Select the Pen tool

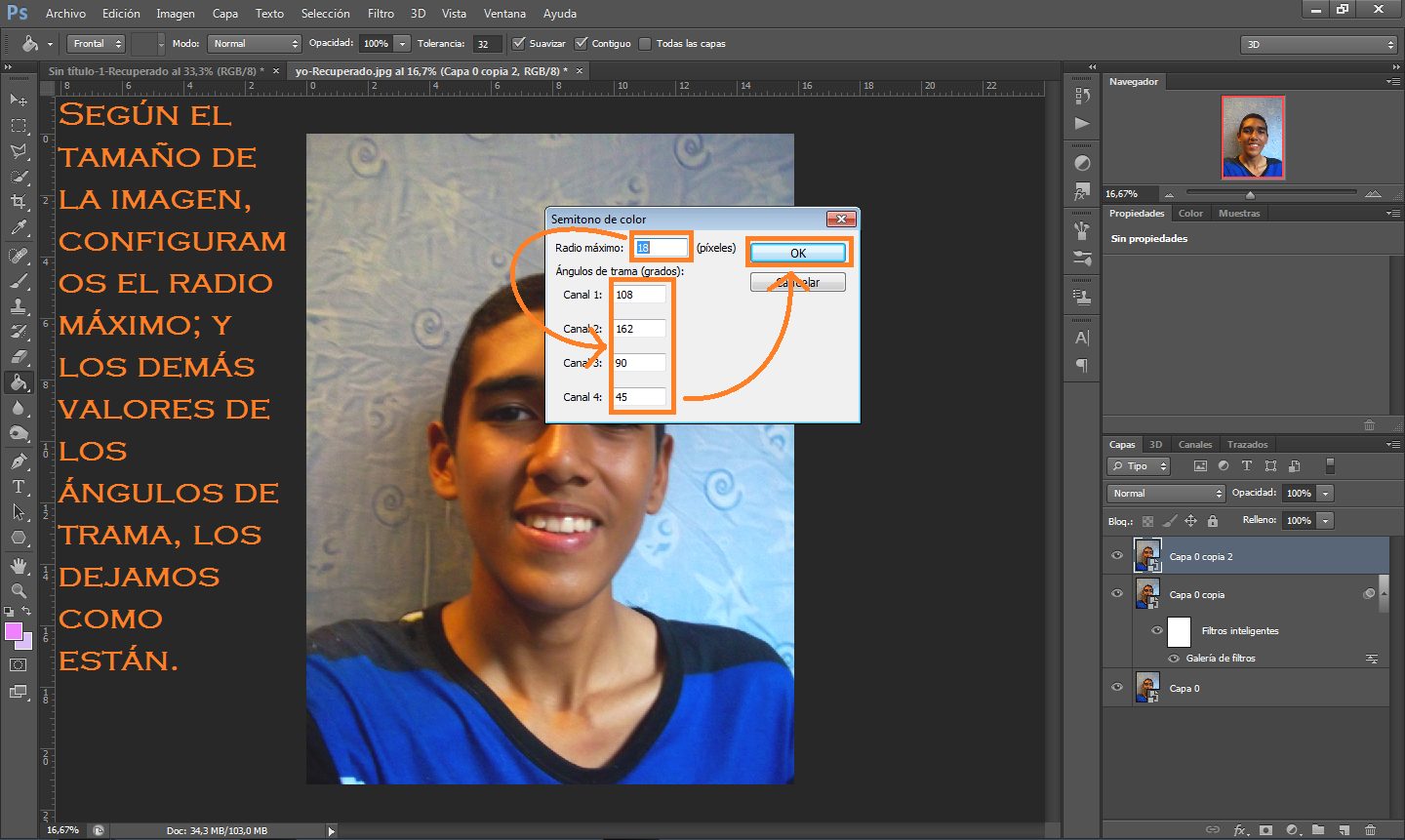(19, 460)
